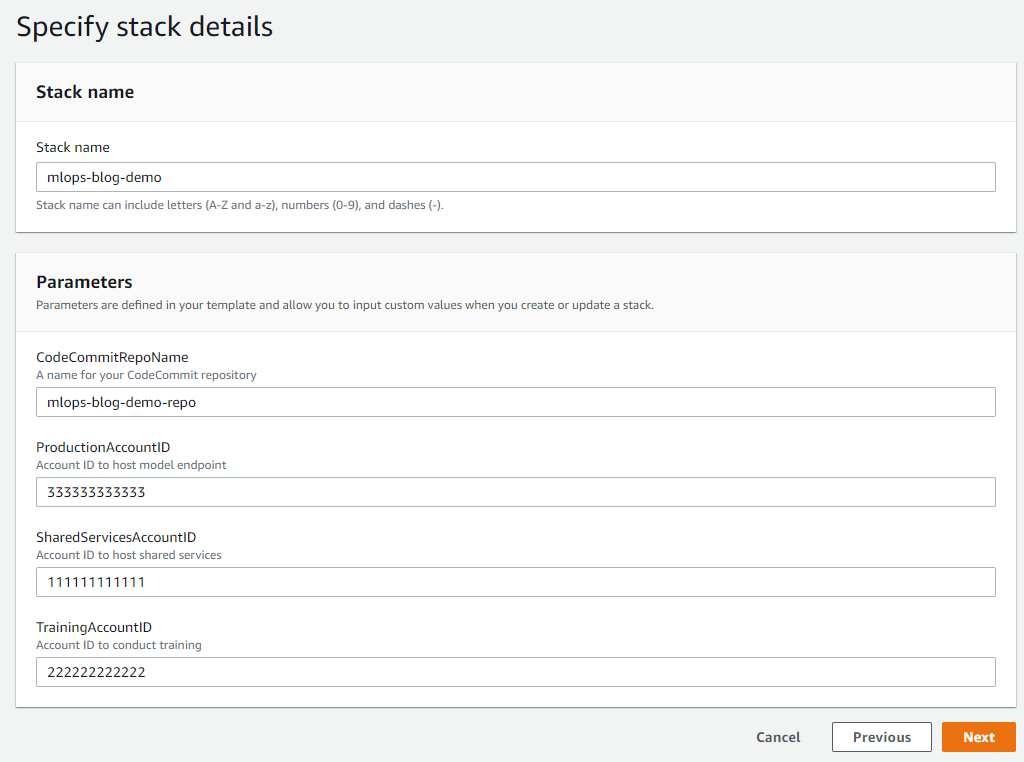Go back with the Previous button

tap(882, 737)
